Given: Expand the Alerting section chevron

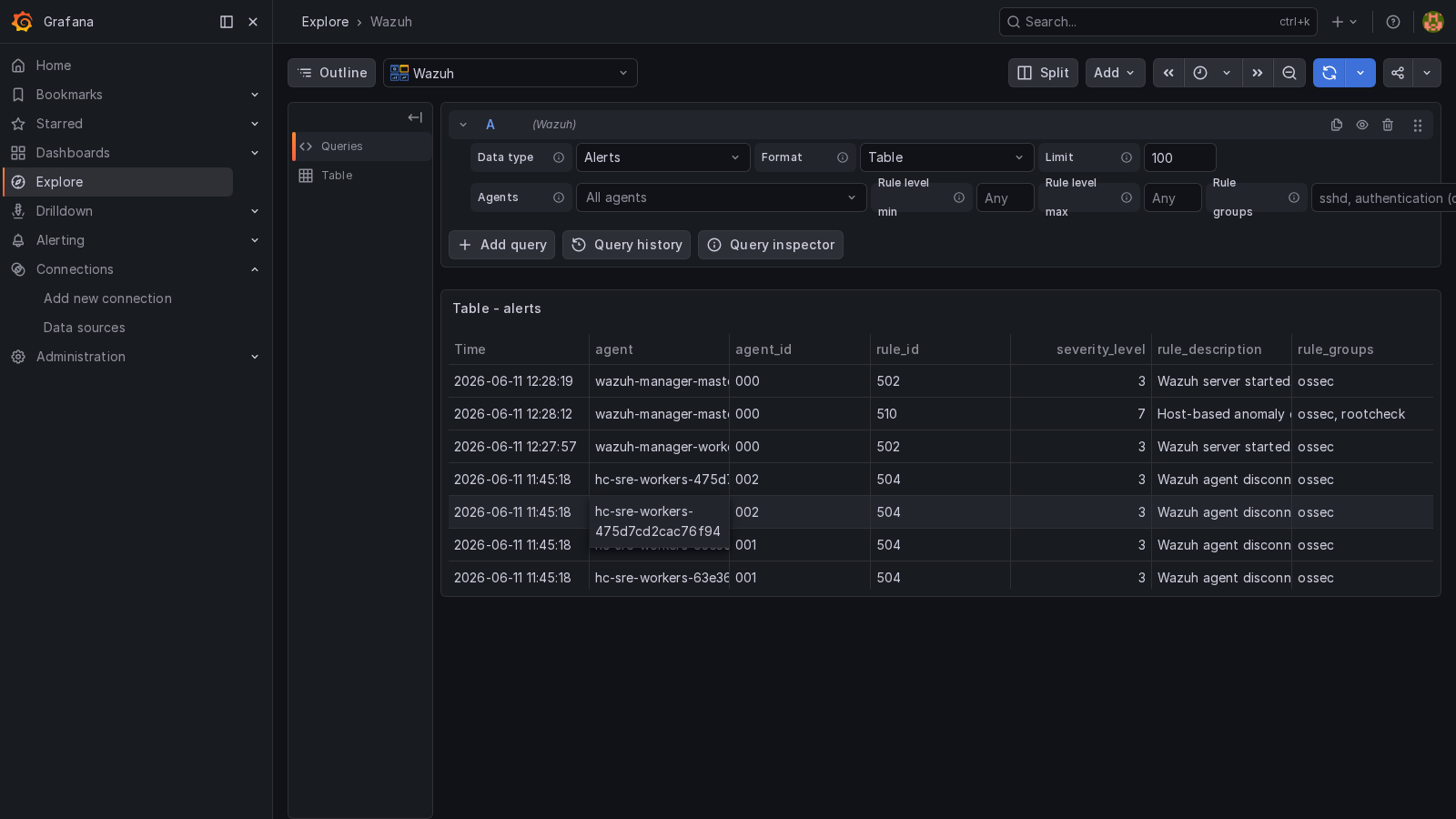Looking at the screenshot, I should pyautogui.click(x=255, y=240).
